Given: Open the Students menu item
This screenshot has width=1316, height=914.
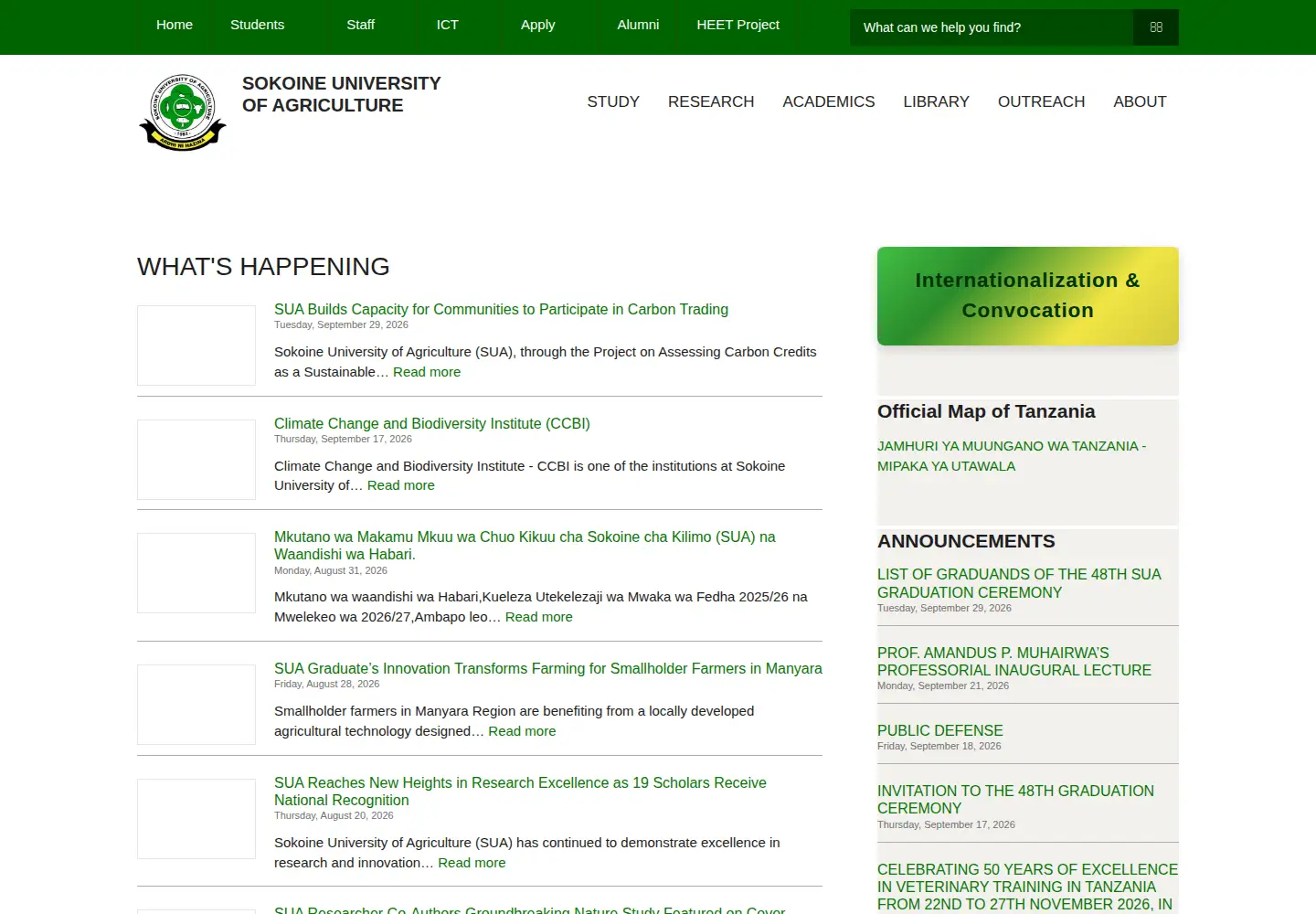Looking at the screenshot, I should click(257, 25).
